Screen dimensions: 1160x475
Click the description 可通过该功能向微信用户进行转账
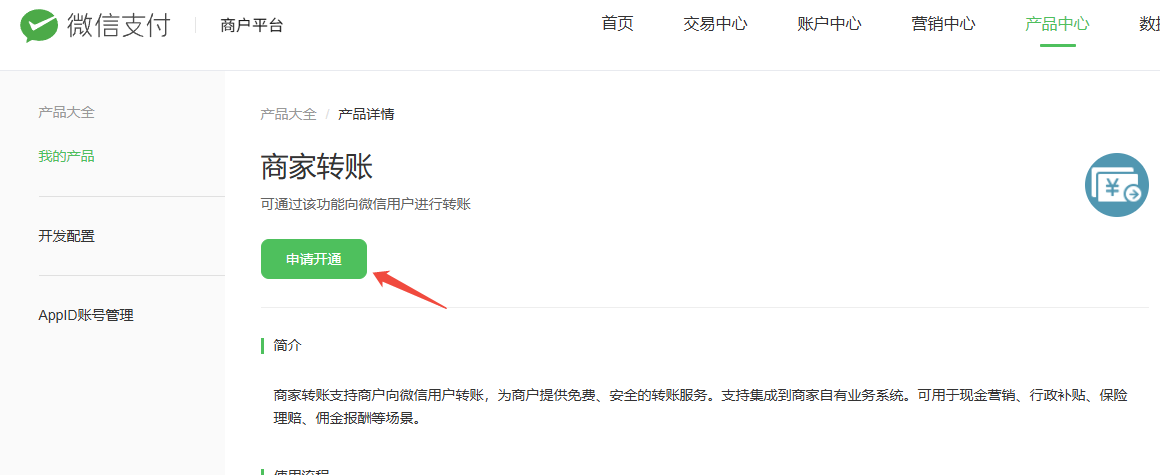pyautogui.click(x=365, y=205)
